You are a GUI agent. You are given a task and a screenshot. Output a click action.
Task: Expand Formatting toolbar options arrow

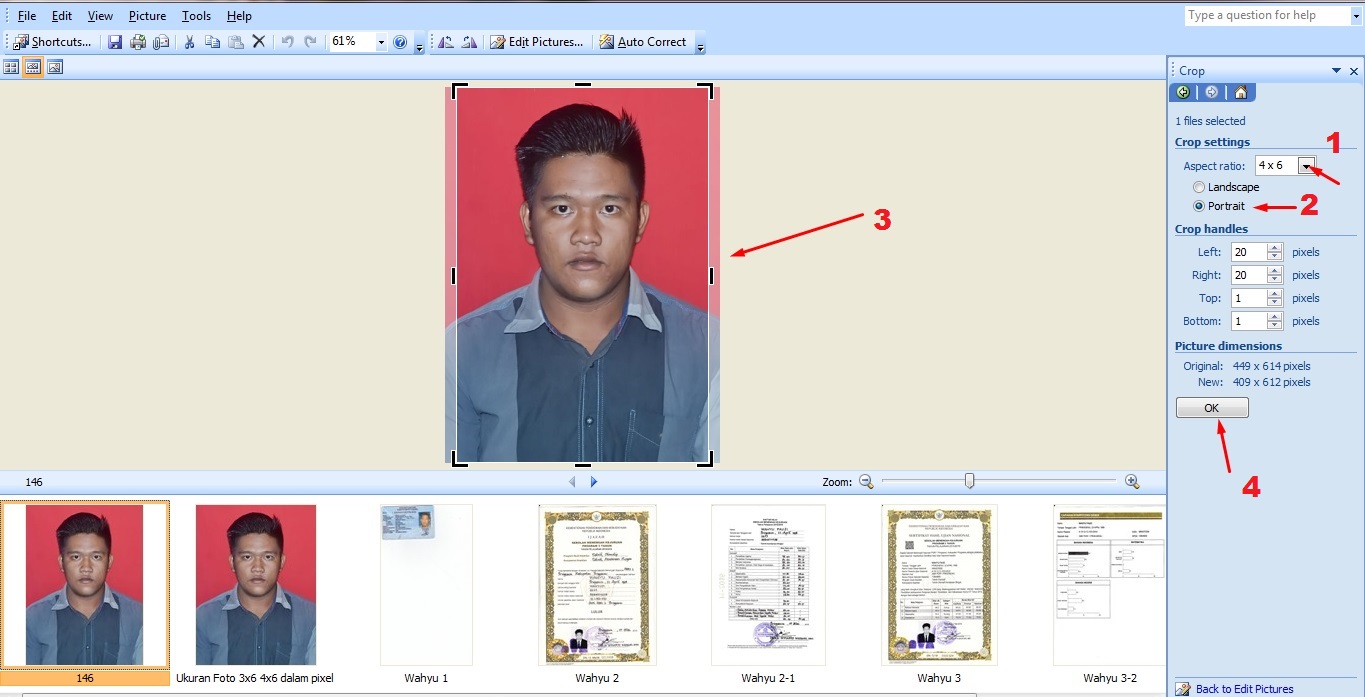click(700, 45)
